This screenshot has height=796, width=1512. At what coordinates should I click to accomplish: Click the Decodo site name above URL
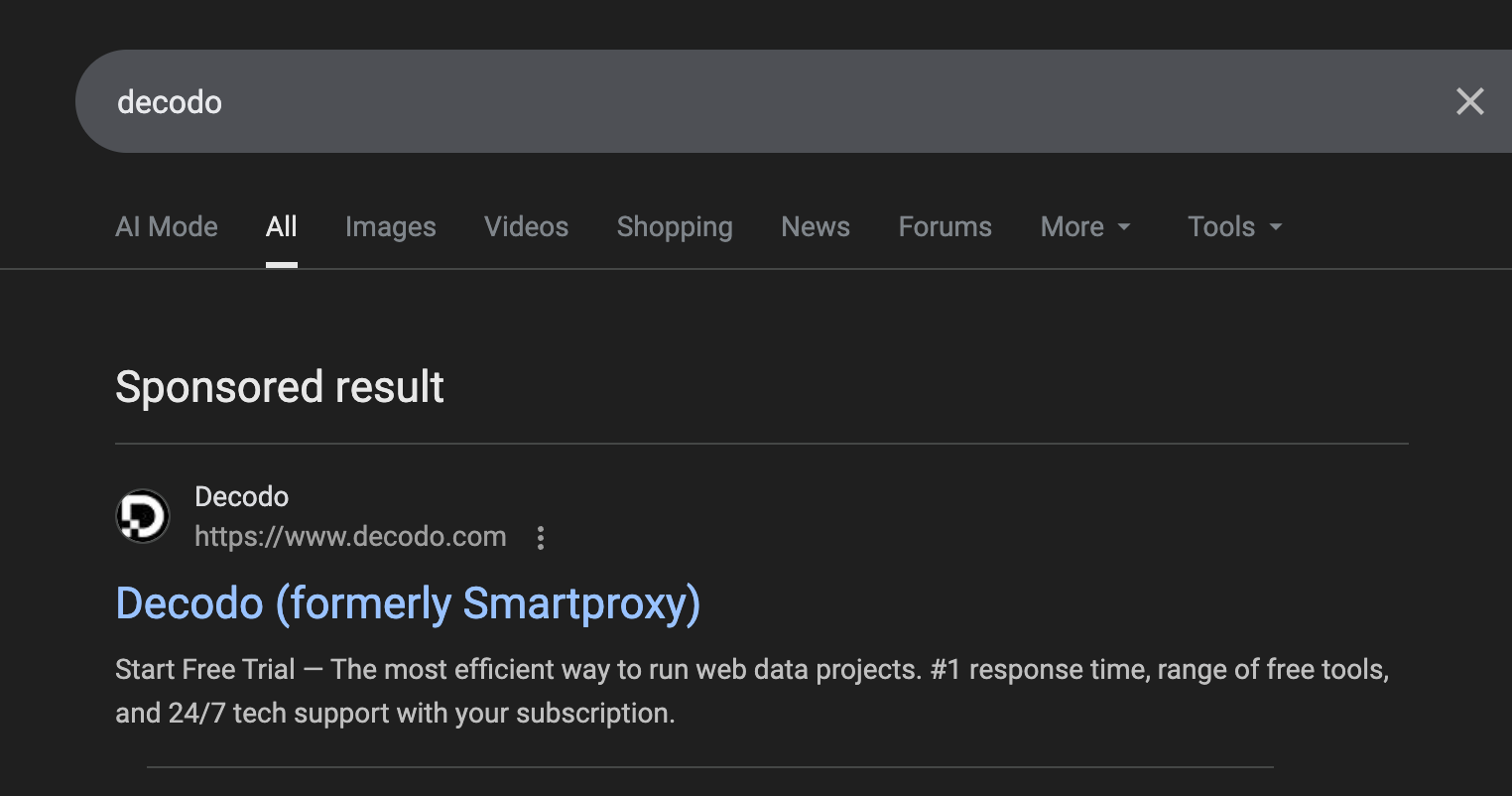point(241,496)
